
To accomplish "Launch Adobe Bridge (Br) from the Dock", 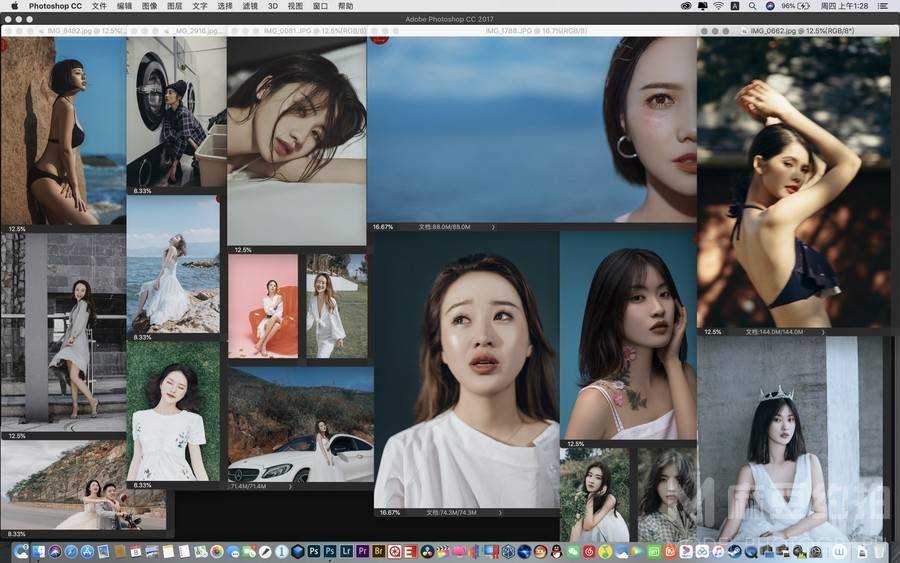I will 378,552.
